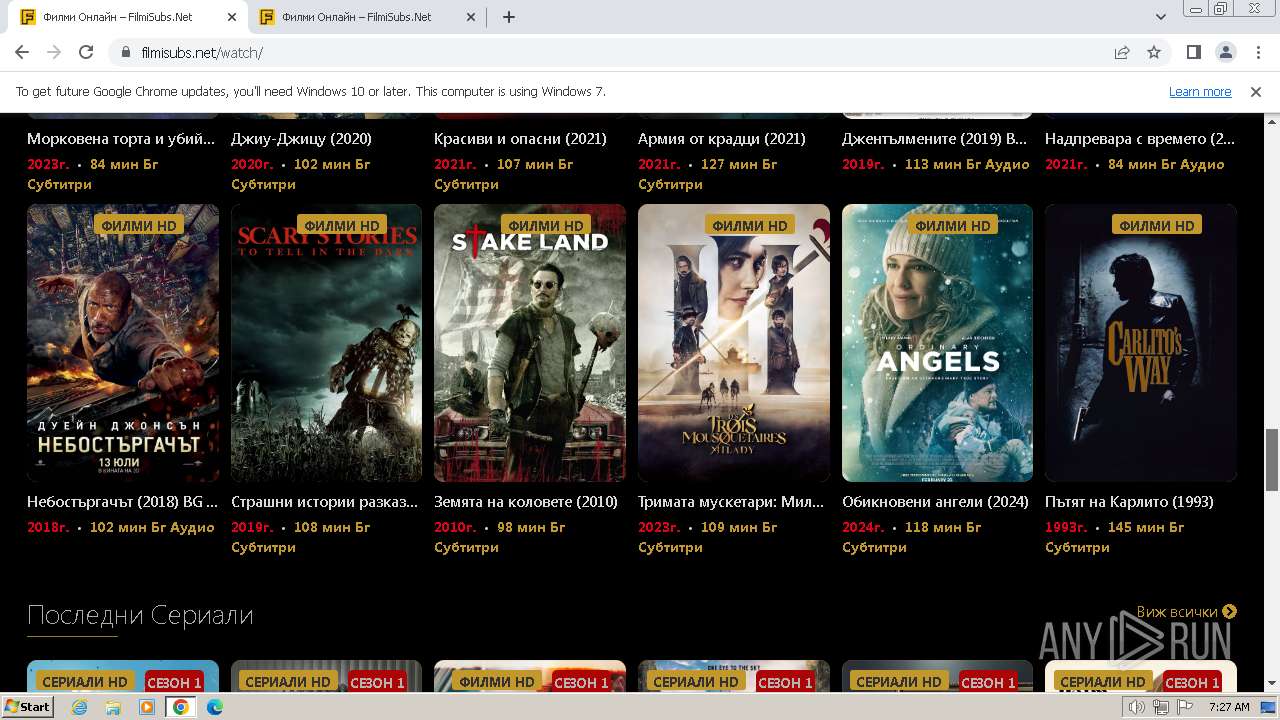Expand the tab search dropdown
Image resolution: width=1280 pixels, height=720 pixels.
point(1160,17)
